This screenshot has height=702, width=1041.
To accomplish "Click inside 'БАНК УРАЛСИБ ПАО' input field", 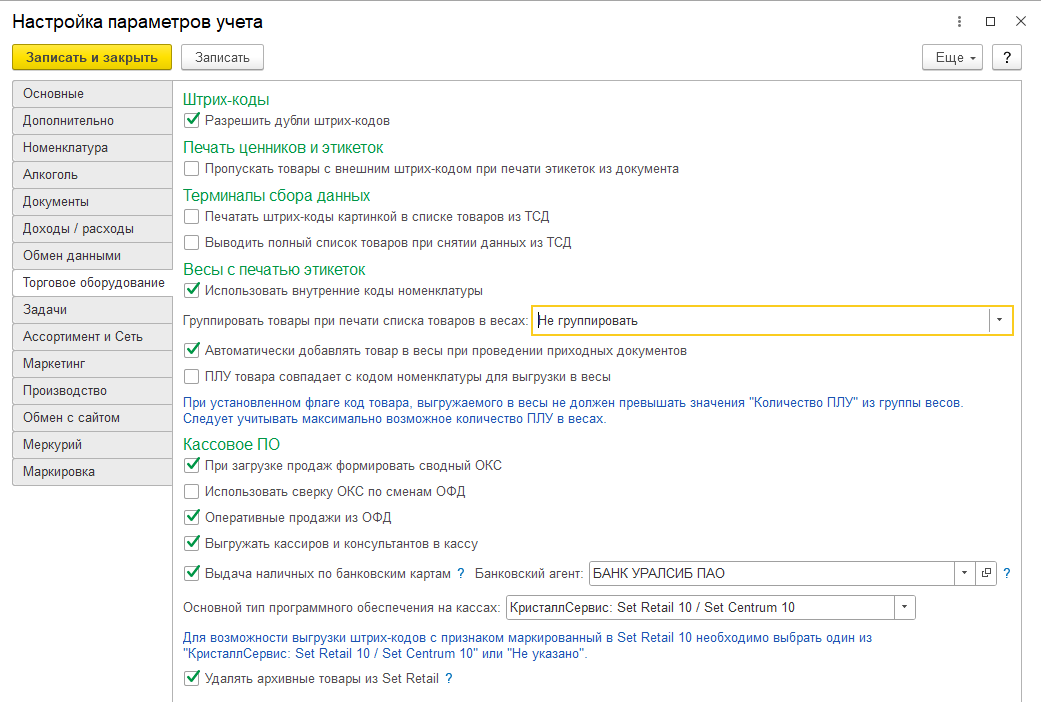I will click(x=770, y=573).
